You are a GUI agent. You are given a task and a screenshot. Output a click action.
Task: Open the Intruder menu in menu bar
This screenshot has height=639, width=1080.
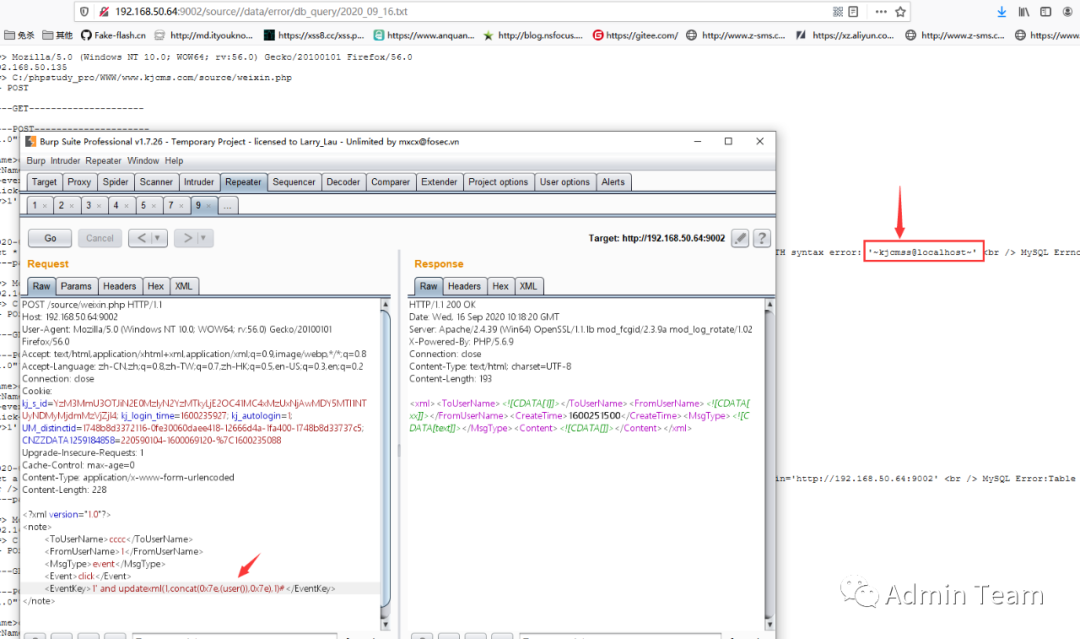coord(65,160)
